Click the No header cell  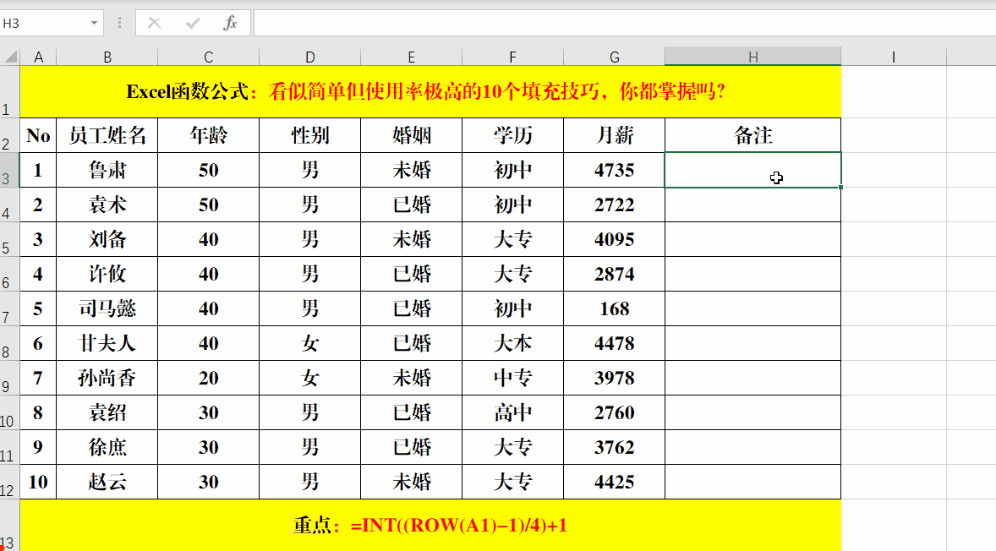point(38,135)
